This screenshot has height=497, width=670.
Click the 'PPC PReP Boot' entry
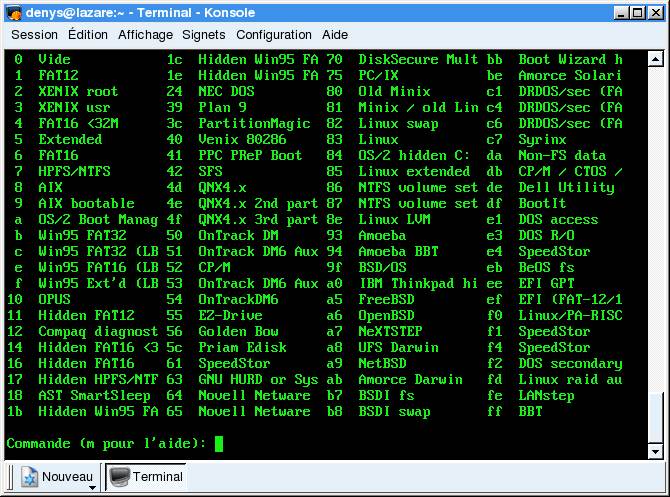250,156
